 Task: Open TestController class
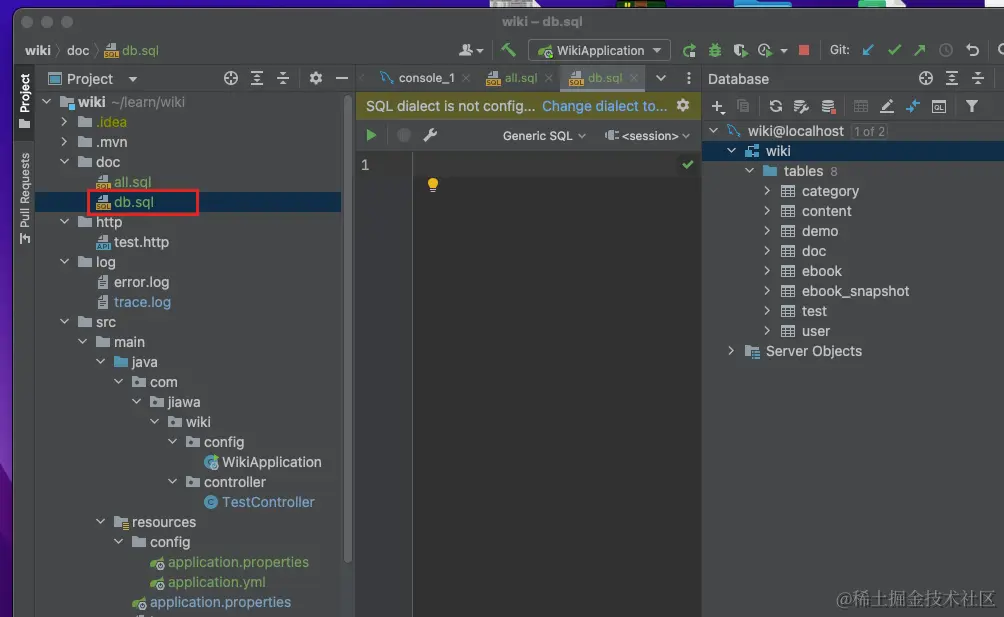pyautogui.click(x=268, y=502)
